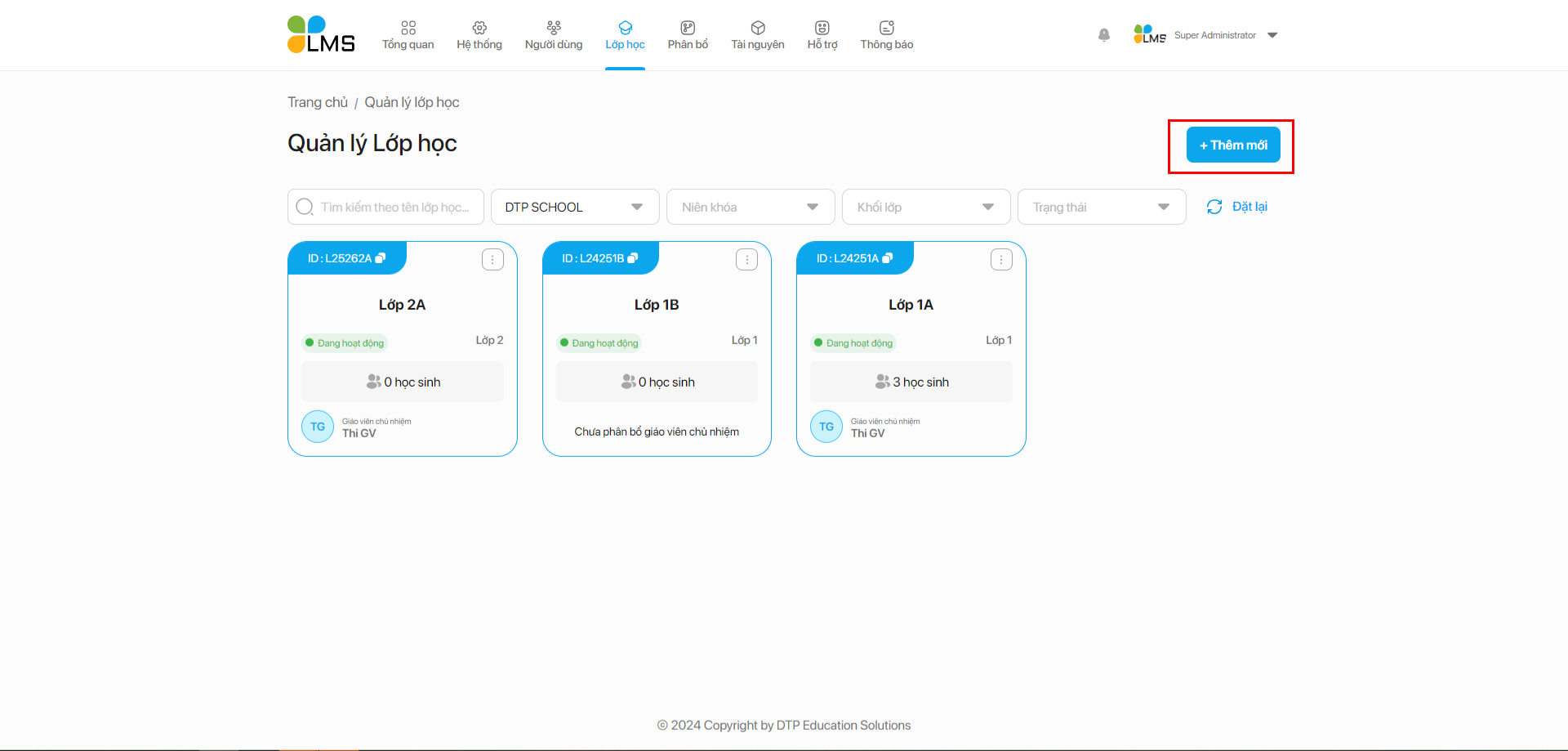Open three-dot menu on Lớp 2A card
Image resolution: width=1568 pixels, height=751 pixels.
tap(492, 260)
